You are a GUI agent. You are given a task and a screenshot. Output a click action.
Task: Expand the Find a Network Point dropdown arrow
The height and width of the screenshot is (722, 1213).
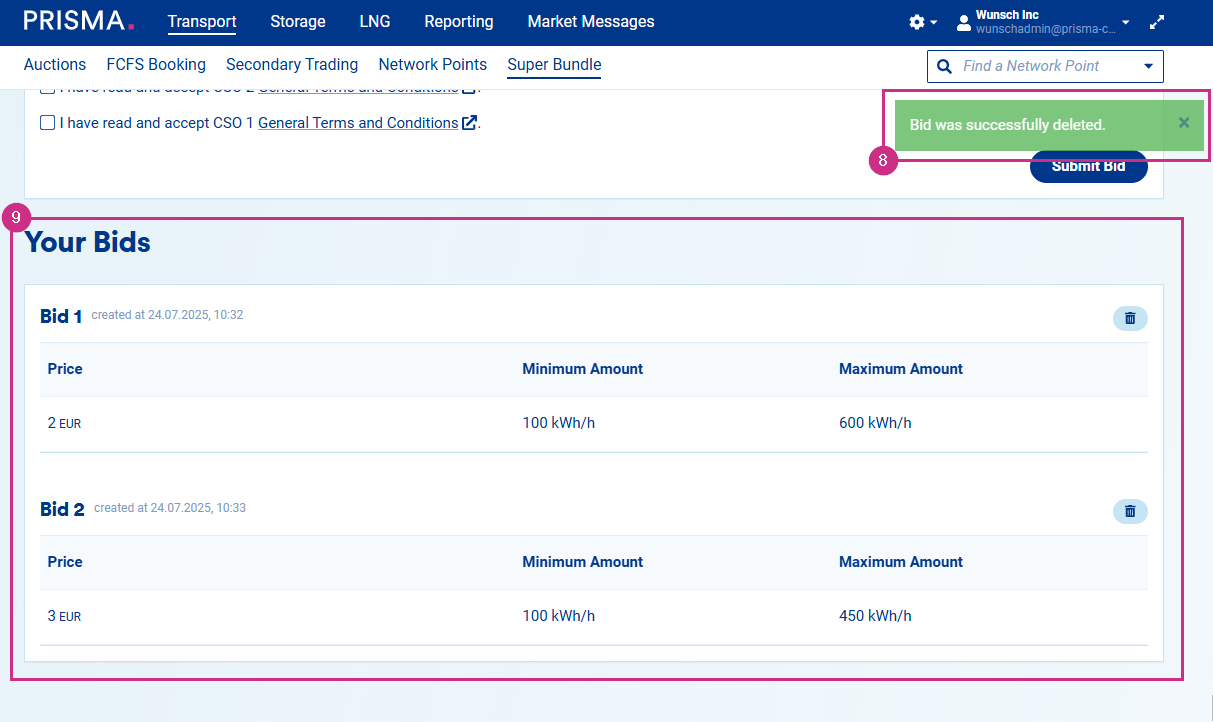tap(1147, 66)
